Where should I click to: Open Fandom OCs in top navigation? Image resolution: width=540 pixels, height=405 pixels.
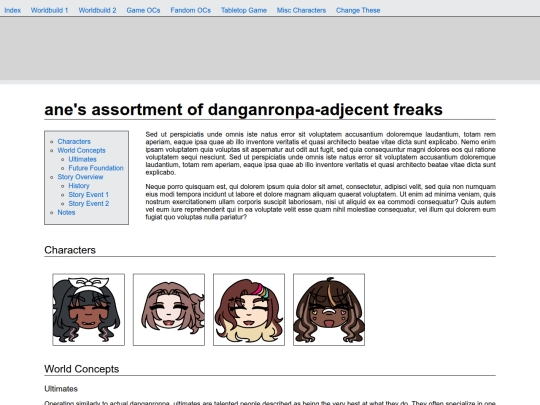pos(190,10)
